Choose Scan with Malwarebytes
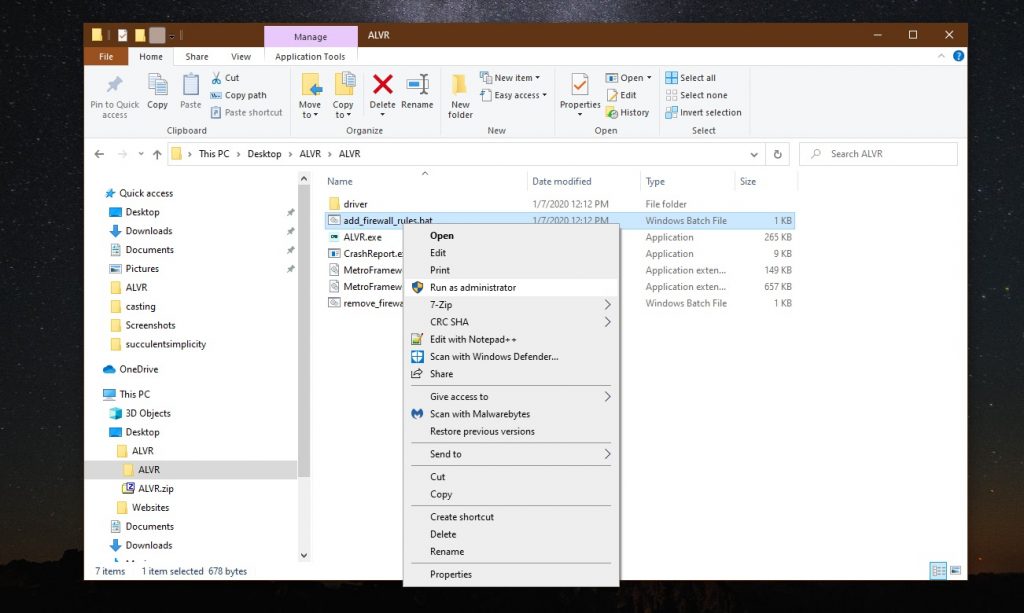This screenshot has width=1024, height=613. click(511, 414)
